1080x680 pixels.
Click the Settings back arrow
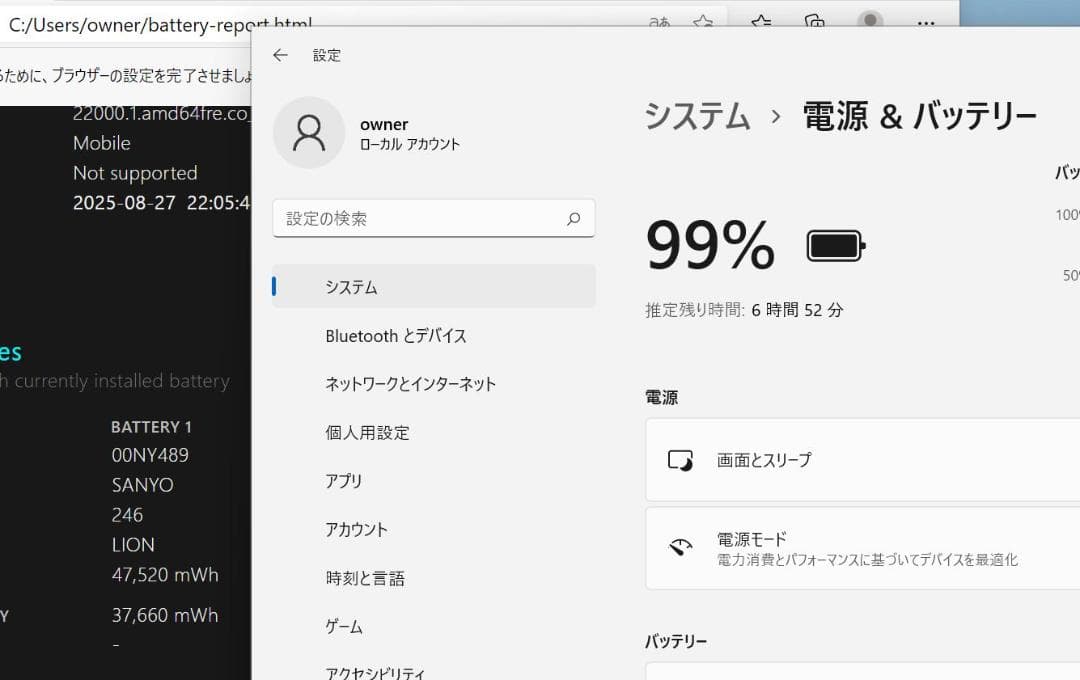pos(281,55)
